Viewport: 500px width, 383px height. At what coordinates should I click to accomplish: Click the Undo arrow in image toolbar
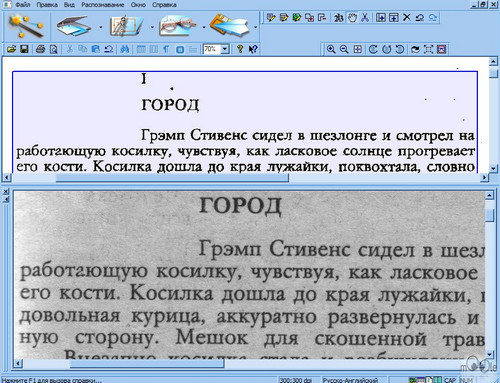pyautogui.click(x=419, y=17)
